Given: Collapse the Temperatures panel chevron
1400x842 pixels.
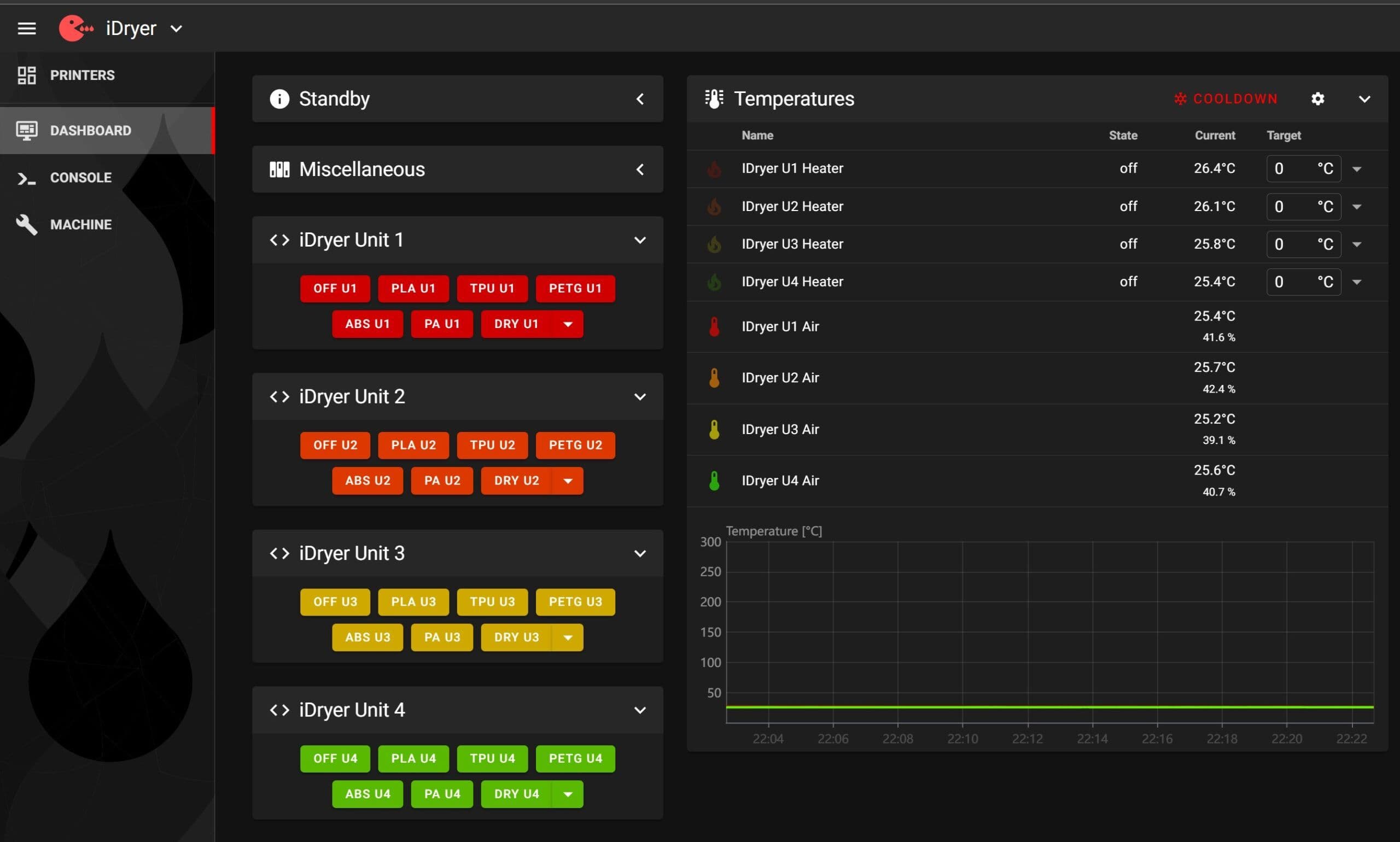Looking at the screenshot, I should [x=1364, y=99].
